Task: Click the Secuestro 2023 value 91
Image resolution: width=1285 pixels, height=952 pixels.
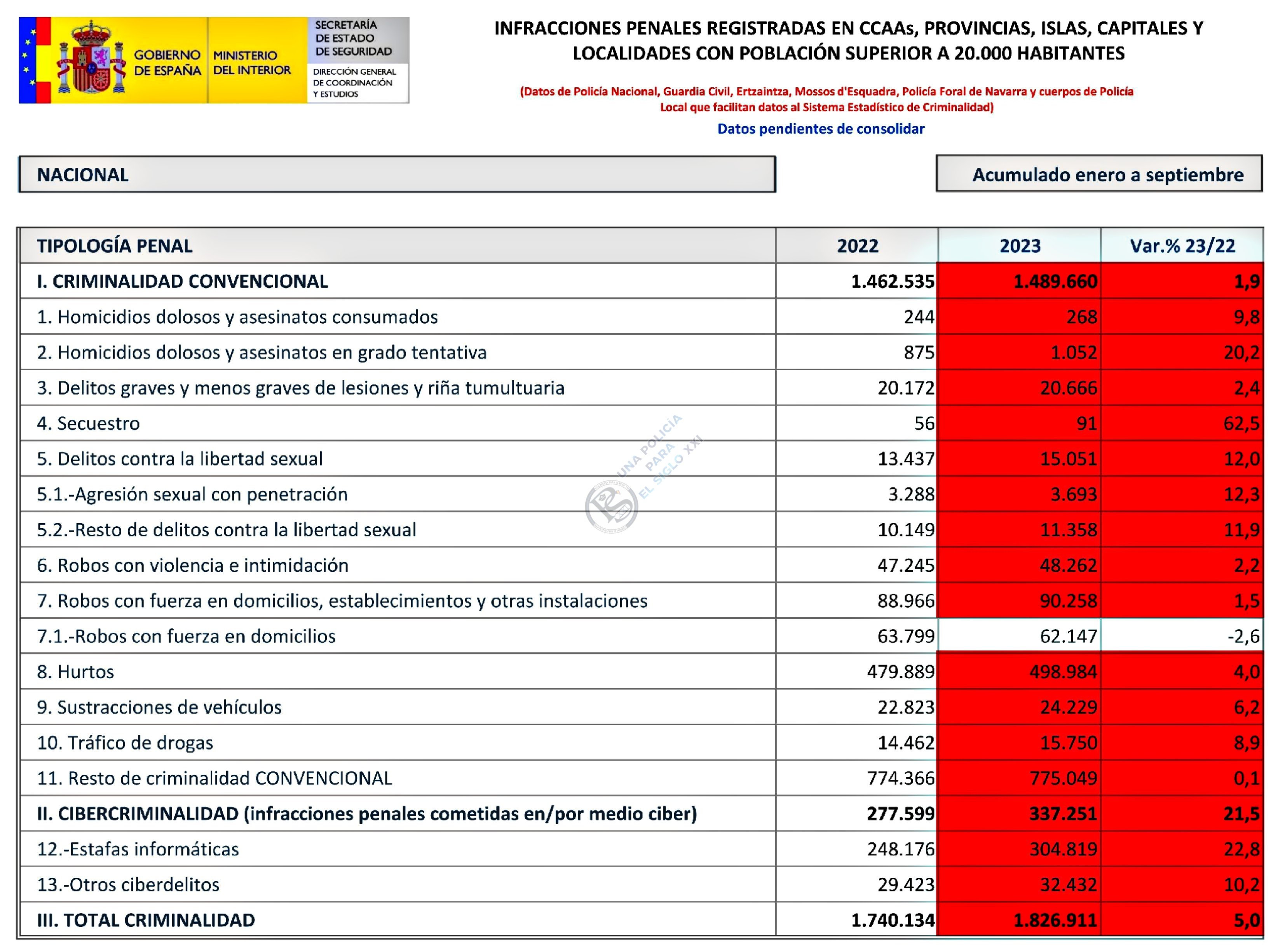Action: 1087,423
